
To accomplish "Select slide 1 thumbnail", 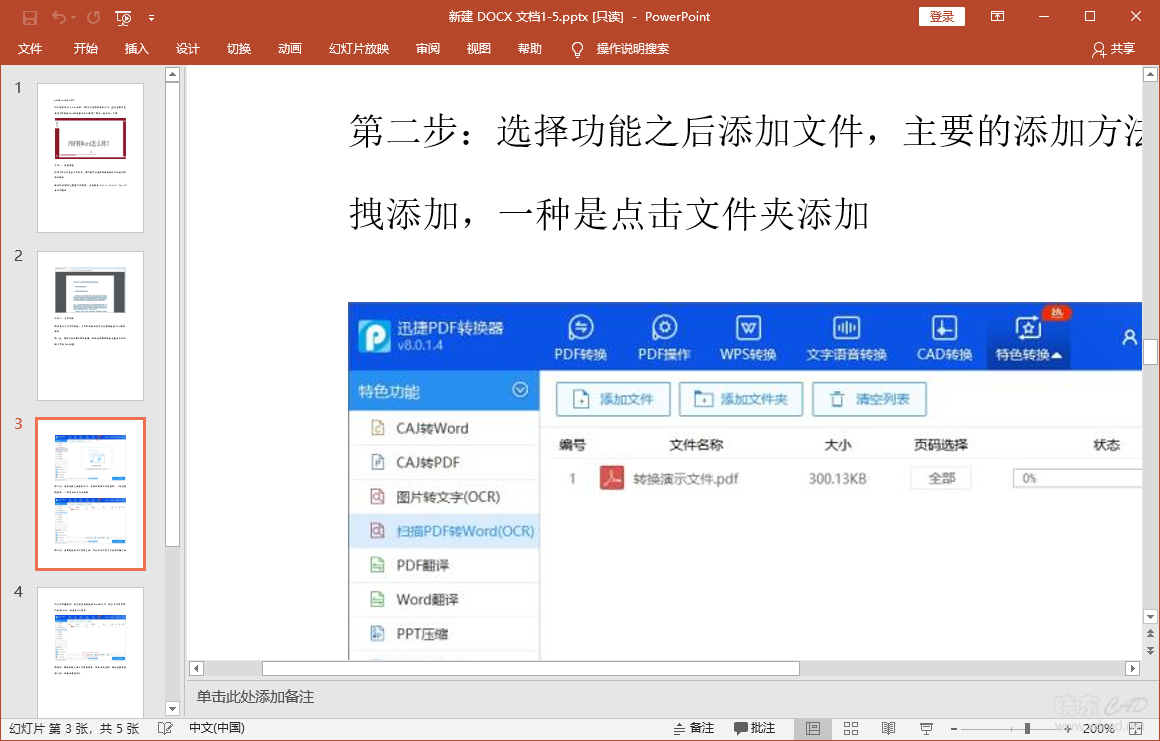I will [90, 158].
